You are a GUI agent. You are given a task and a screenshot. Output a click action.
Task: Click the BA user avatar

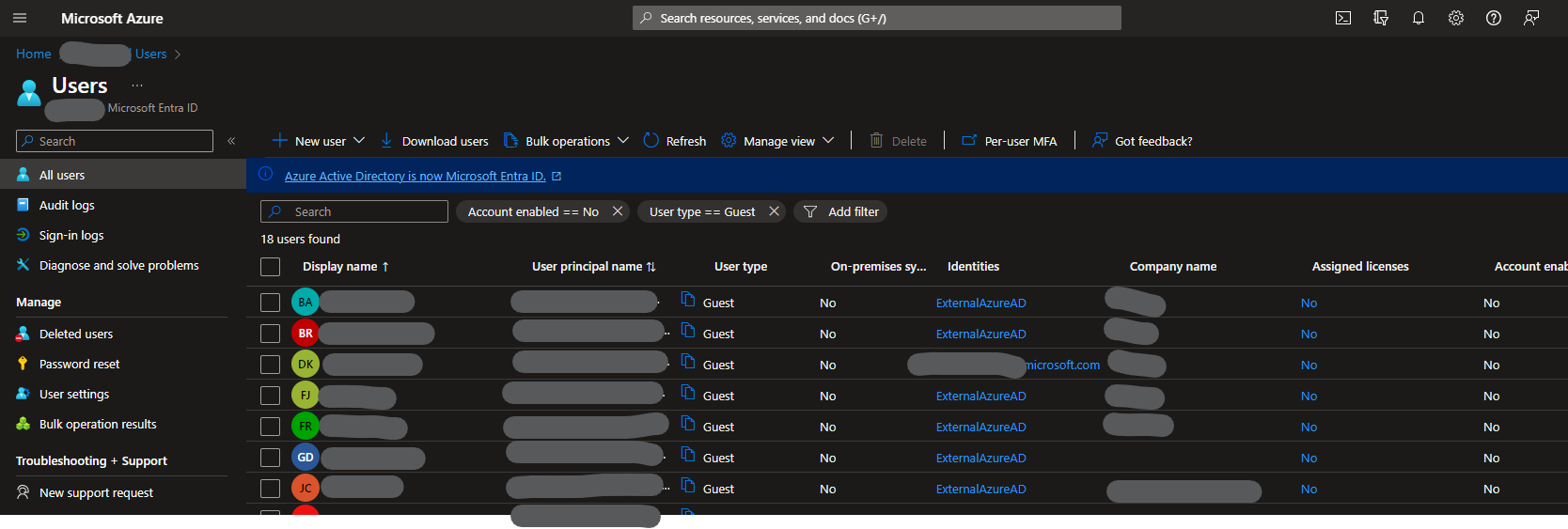coord(306,303)
